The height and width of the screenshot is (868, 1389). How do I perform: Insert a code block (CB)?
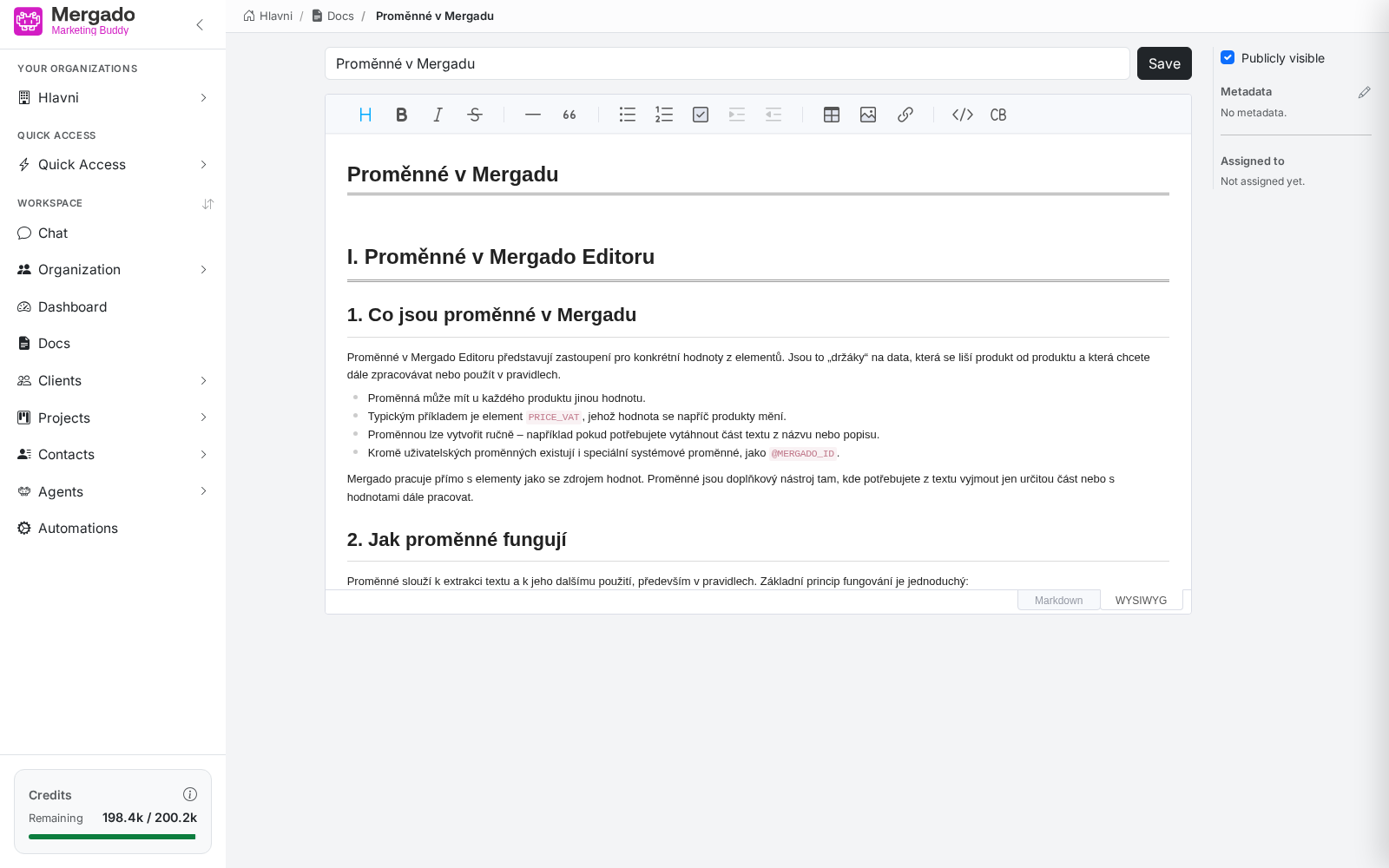coord(998,115)
